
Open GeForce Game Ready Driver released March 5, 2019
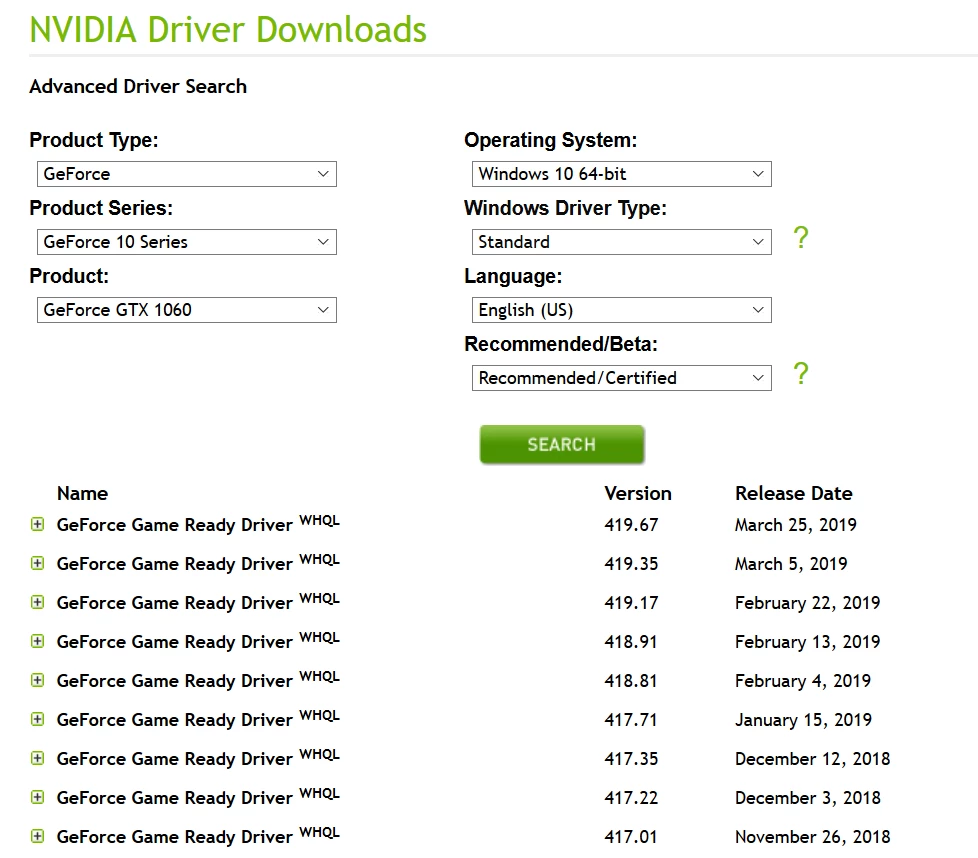(198, 564)
